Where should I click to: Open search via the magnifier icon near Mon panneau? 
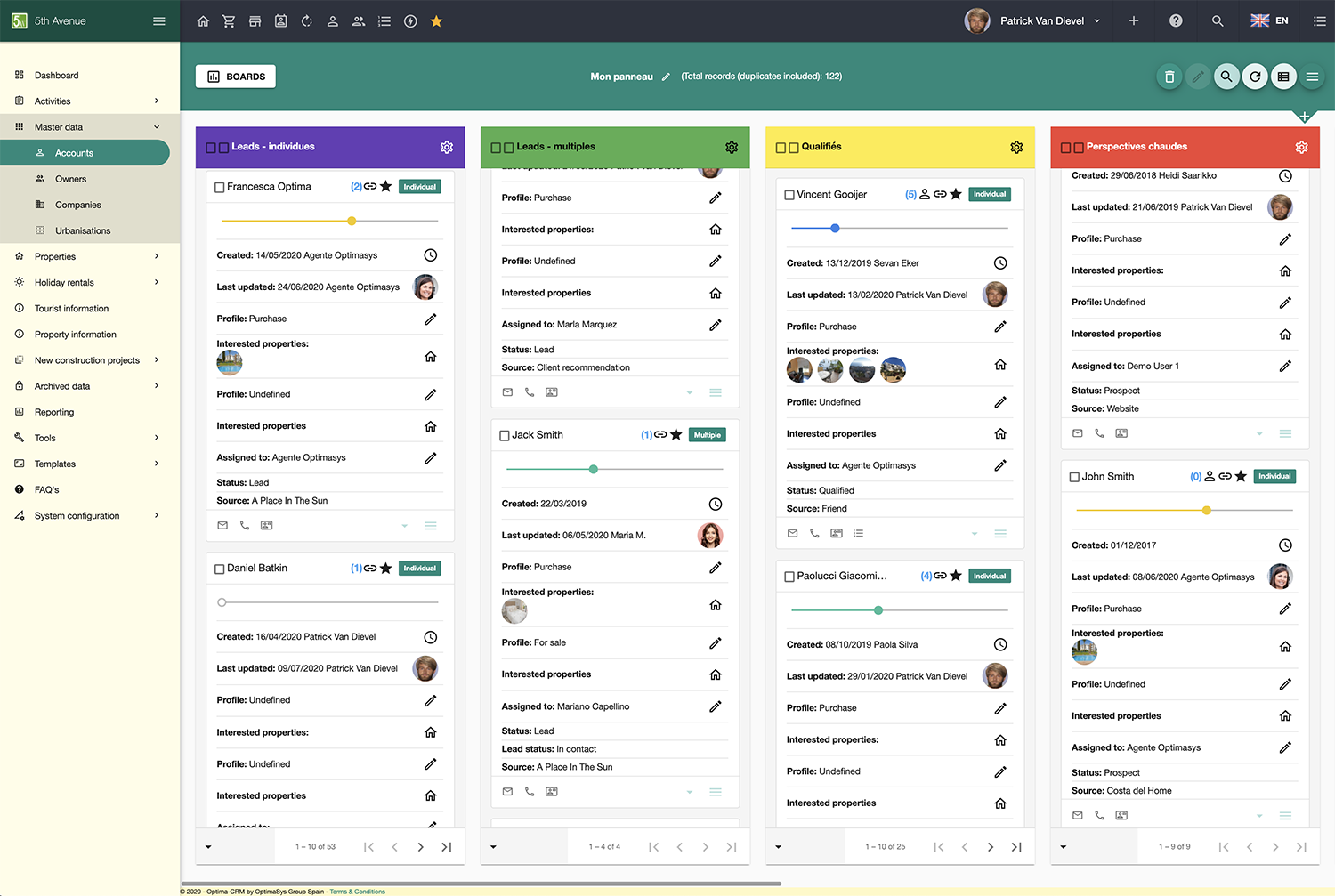coord(1226,77)
